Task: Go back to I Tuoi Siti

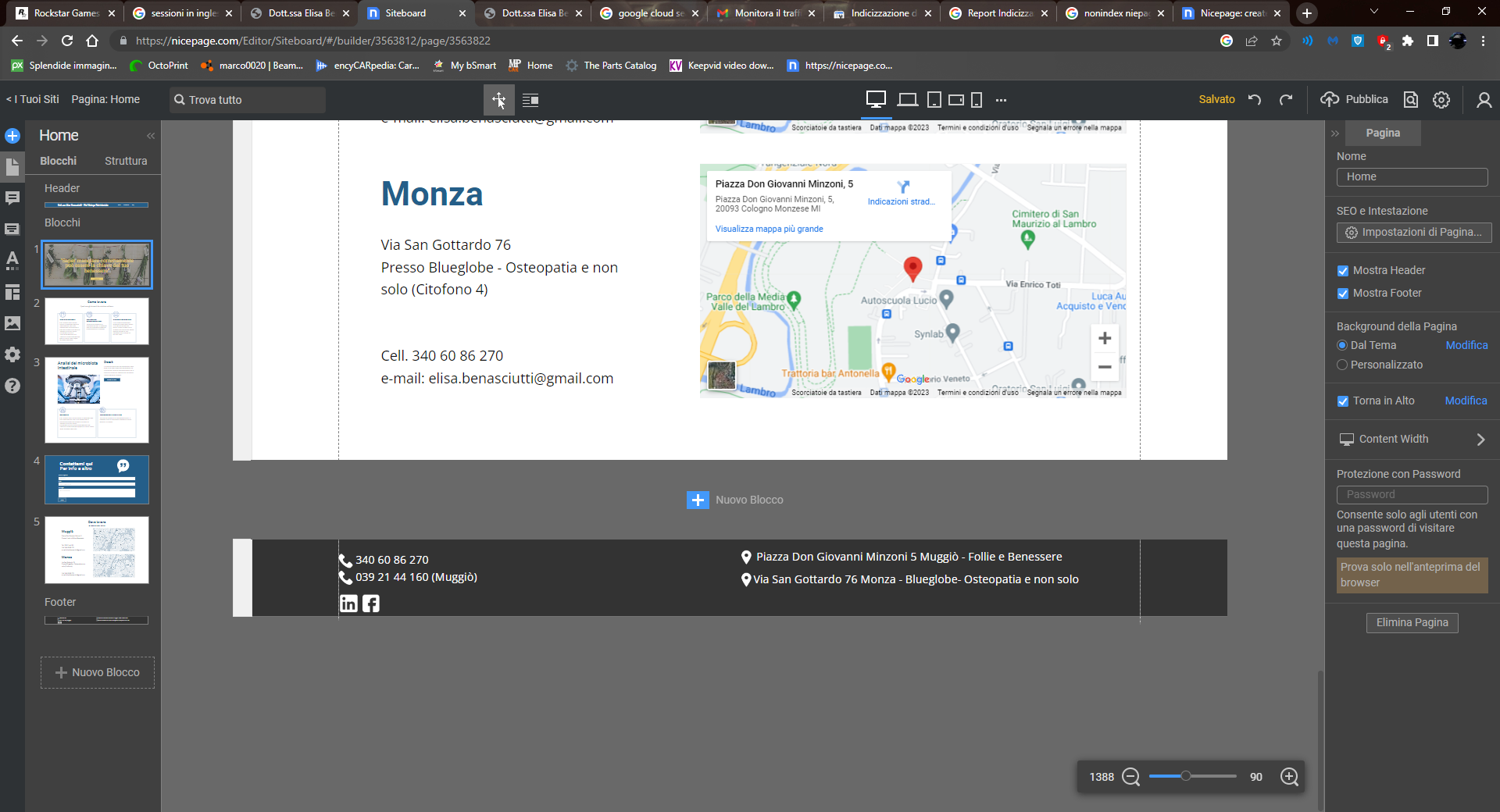Action: [33, 99]
